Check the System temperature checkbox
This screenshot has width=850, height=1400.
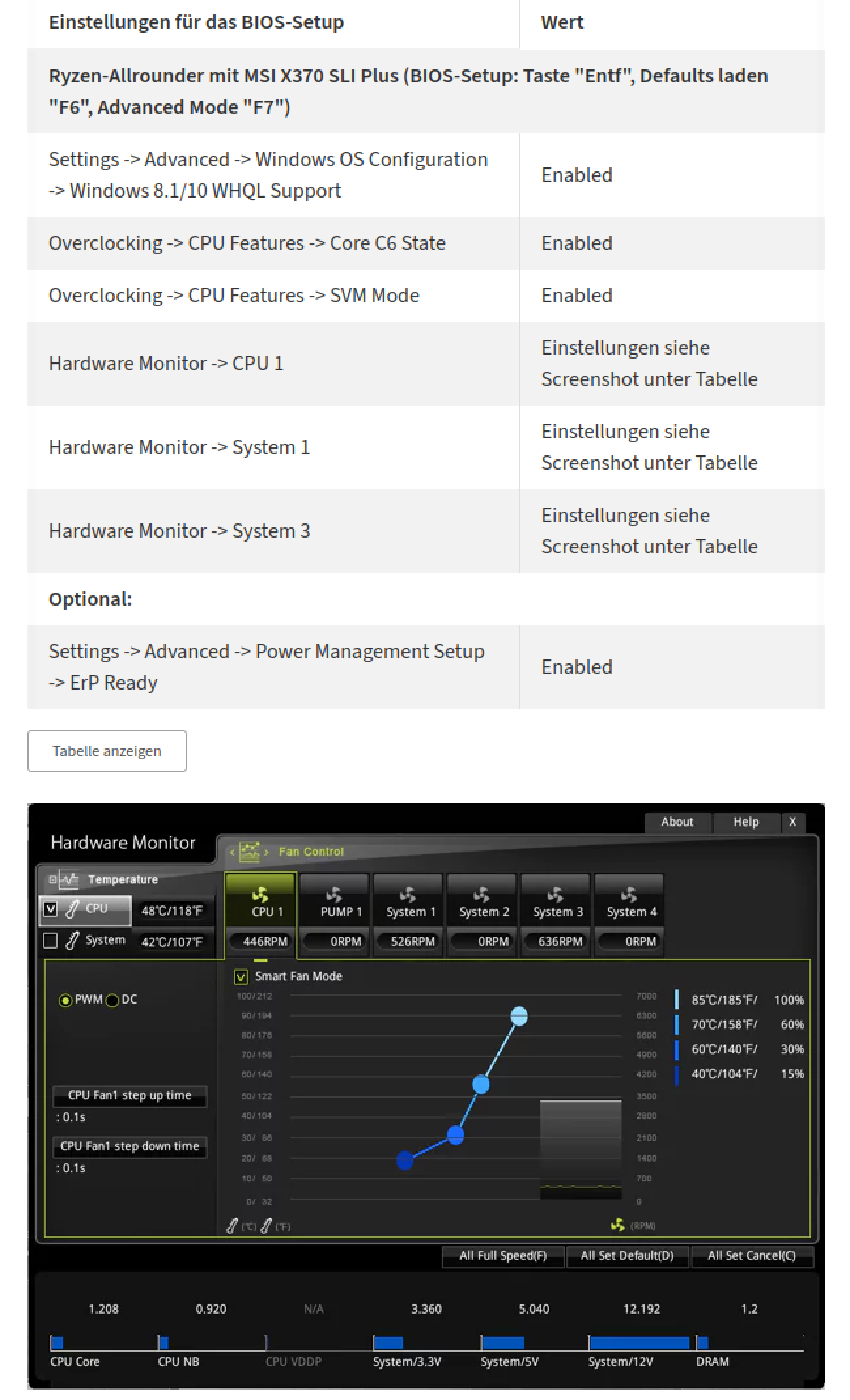pyautogui.click(x=50, y=941)
